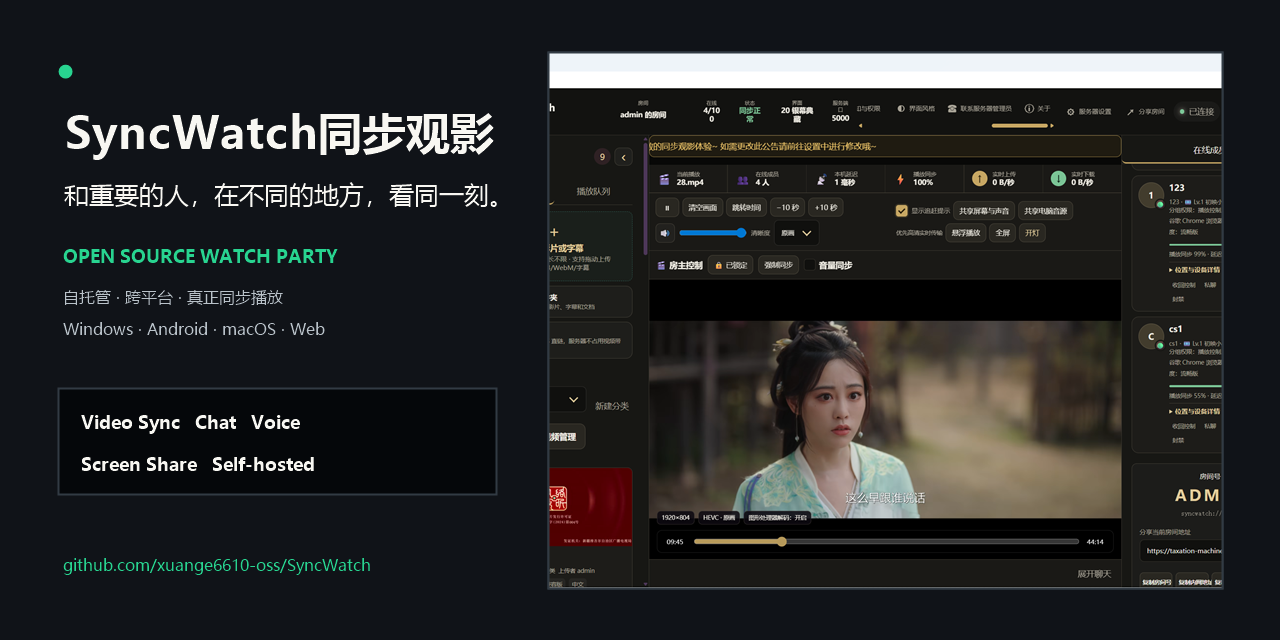Image resolution: width=1280 pixels, height=640 pixels.
Task: Click the video player frame
Action: pos(885,418)
